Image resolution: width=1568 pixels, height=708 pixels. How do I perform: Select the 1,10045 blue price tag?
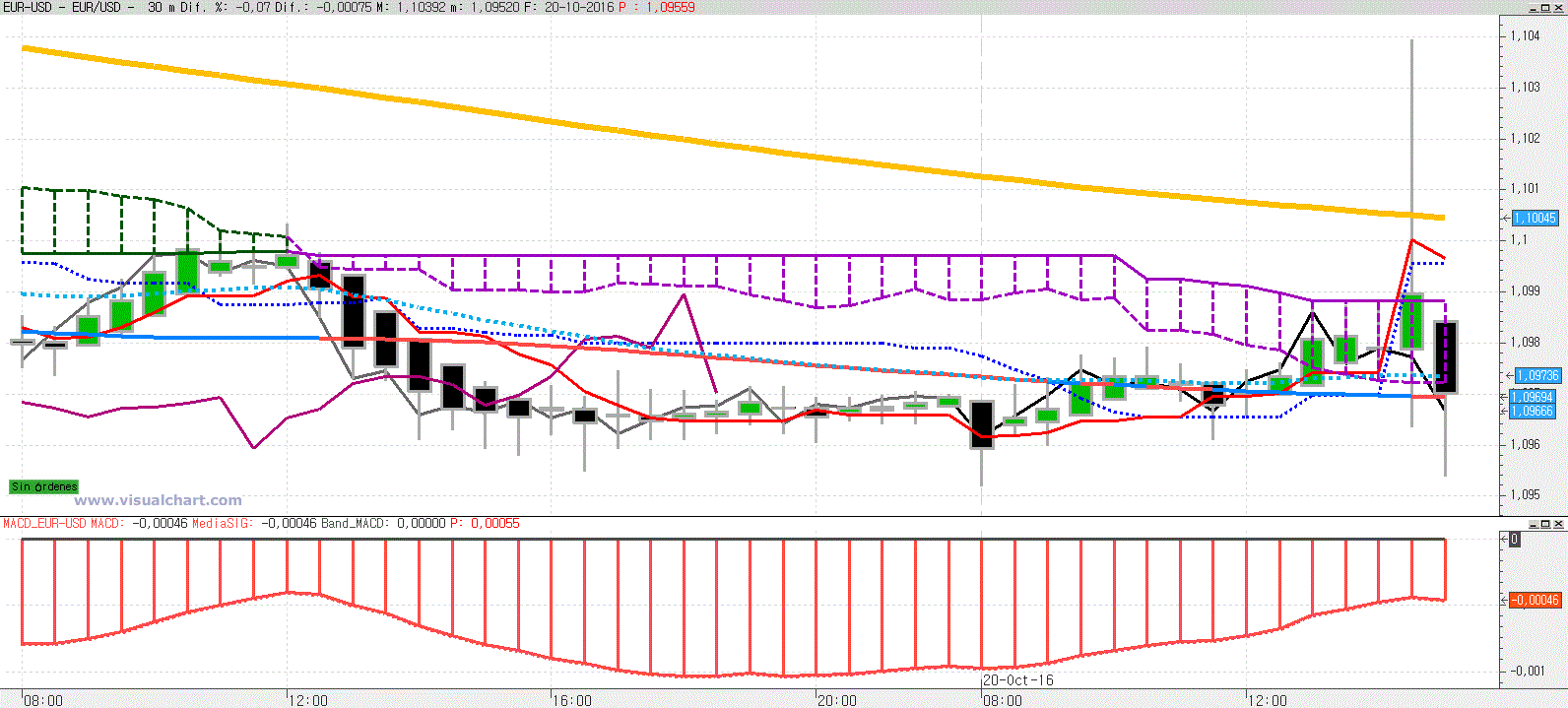1535,218
